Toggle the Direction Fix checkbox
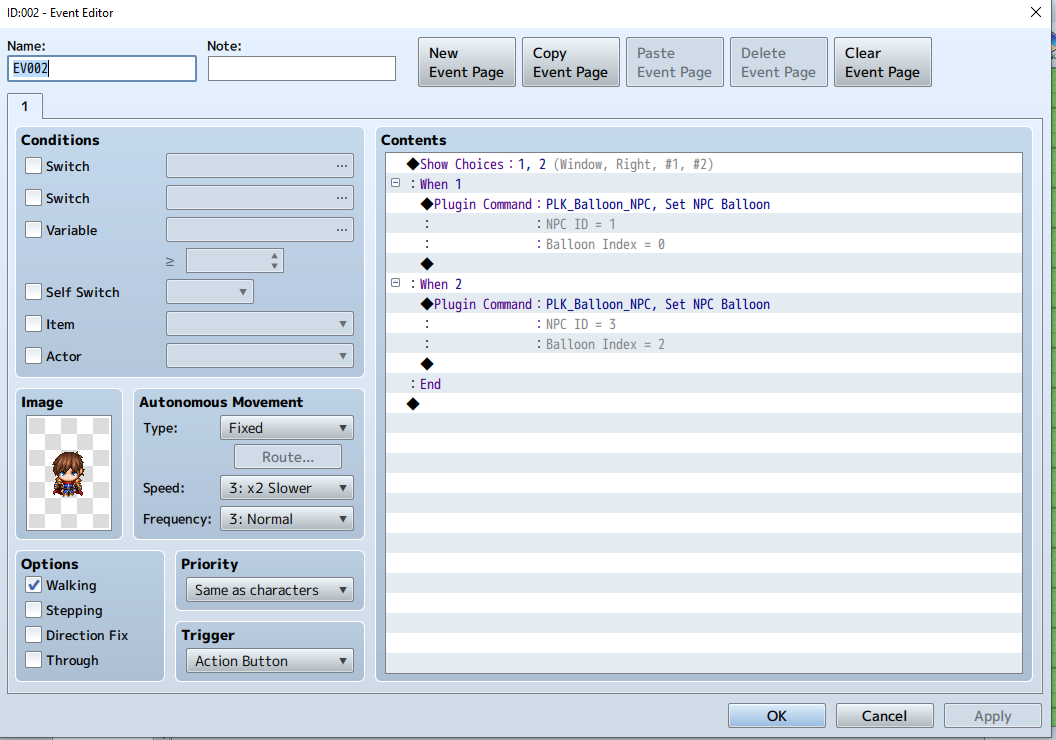The width and height of the screenshot is (1056, 740). tap(33, 634)
